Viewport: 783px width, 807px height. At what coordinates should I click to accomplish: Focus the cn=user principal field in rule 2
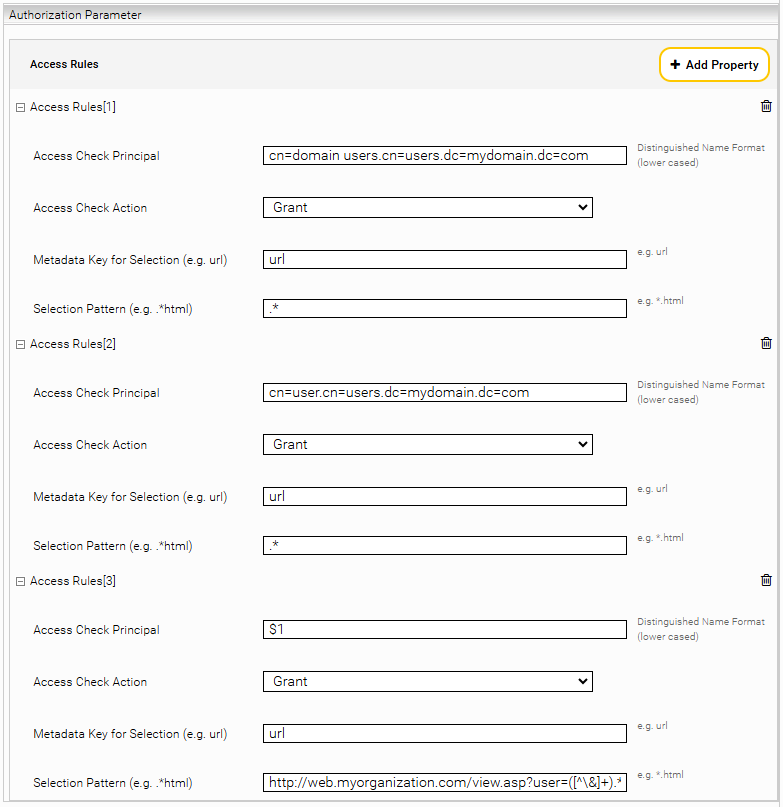(x=445, y=393)
